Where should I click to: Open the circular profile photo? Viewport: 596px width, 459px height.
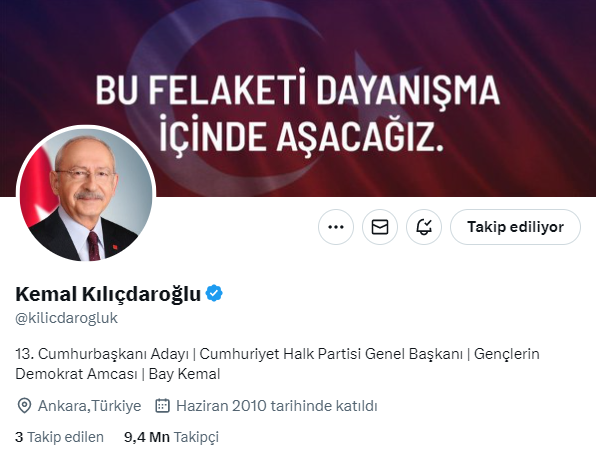(86, 195)
